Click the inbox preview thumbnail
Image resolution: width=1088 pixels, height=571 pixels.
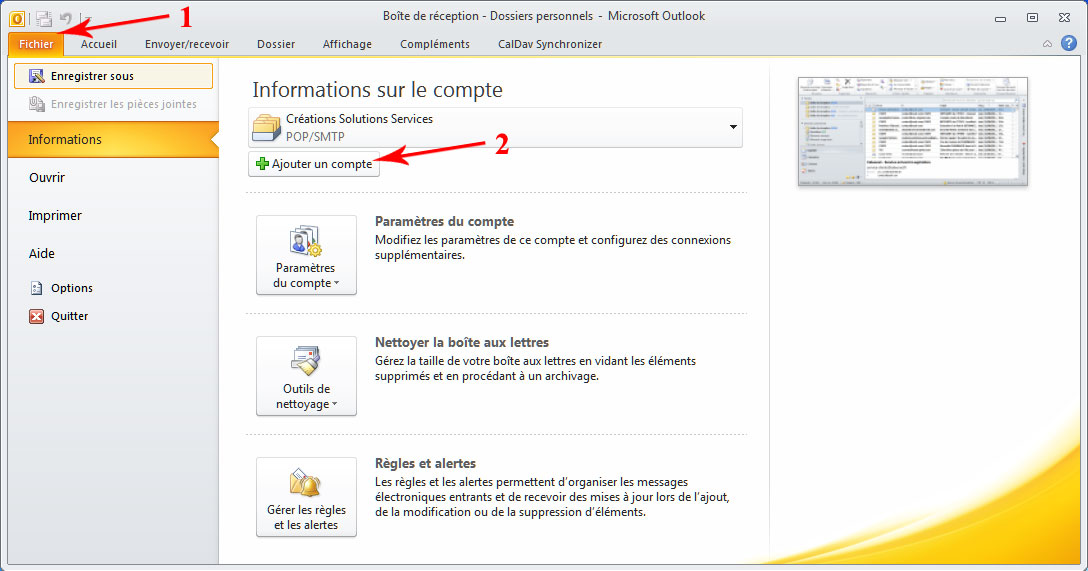[912, 131]
